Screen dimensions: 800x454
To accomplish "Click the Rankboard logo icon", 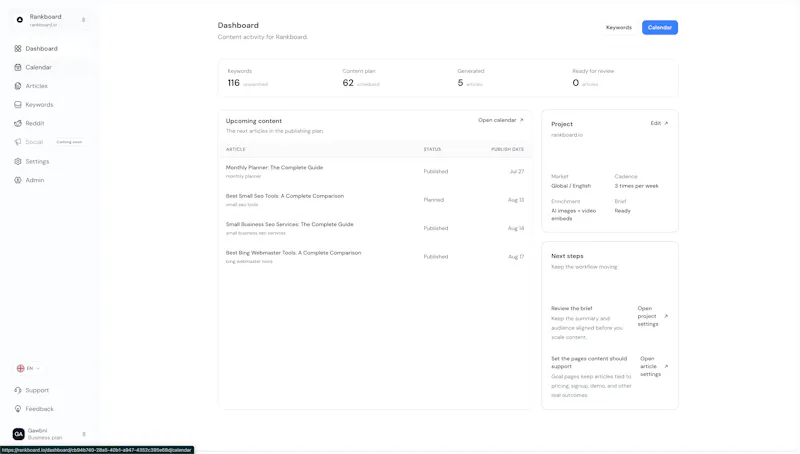I will point(19,20).
